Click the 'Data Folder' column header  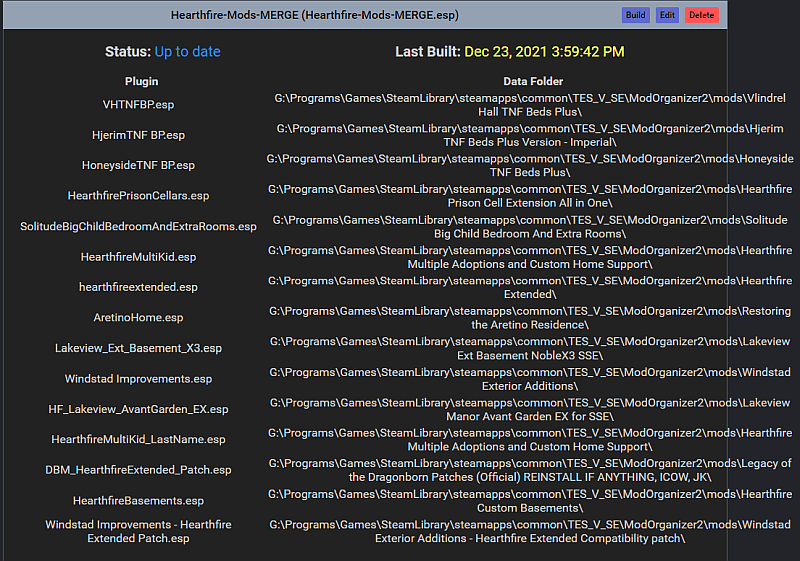tap(533, 81)
